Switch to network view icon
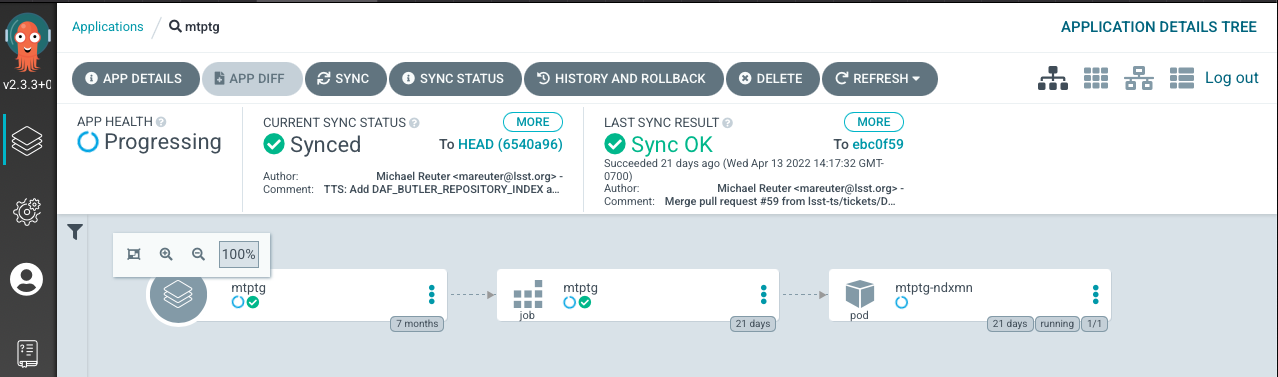Screen dimensions: 1278x377 click(x=1139, y=78)
